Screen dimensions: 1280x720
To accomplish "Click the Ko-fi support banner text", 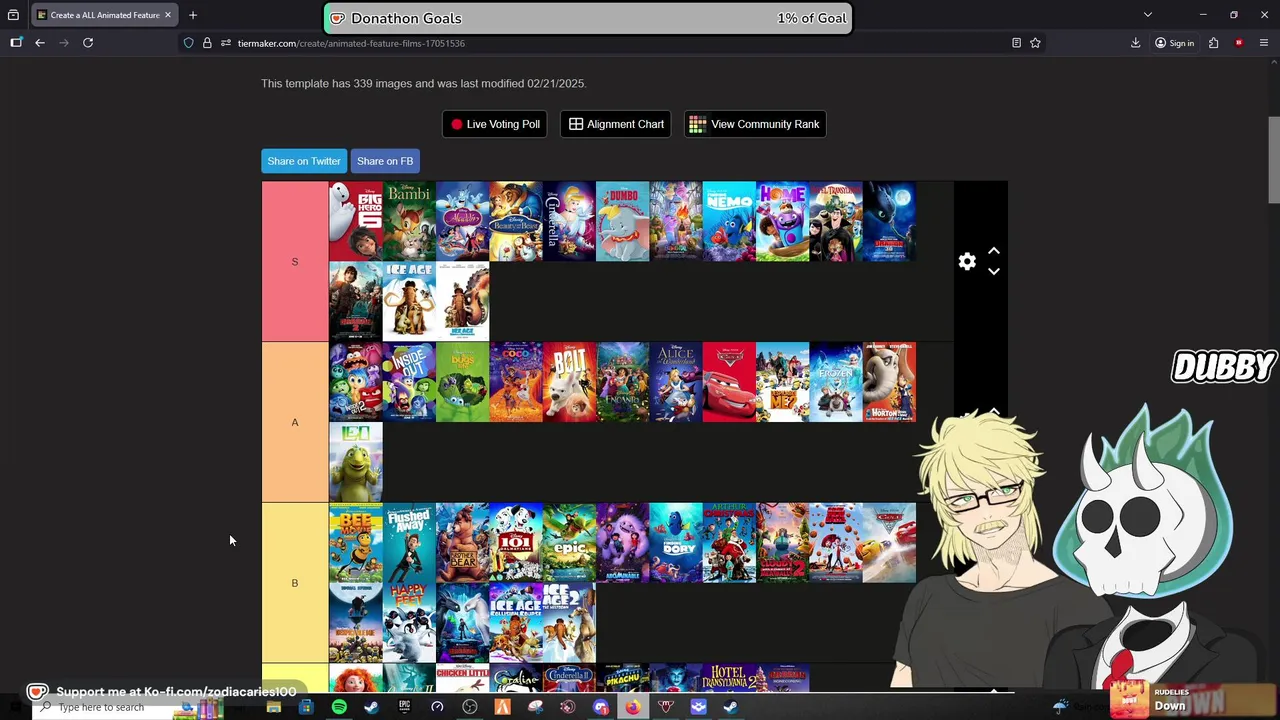I will pos(176,691).
